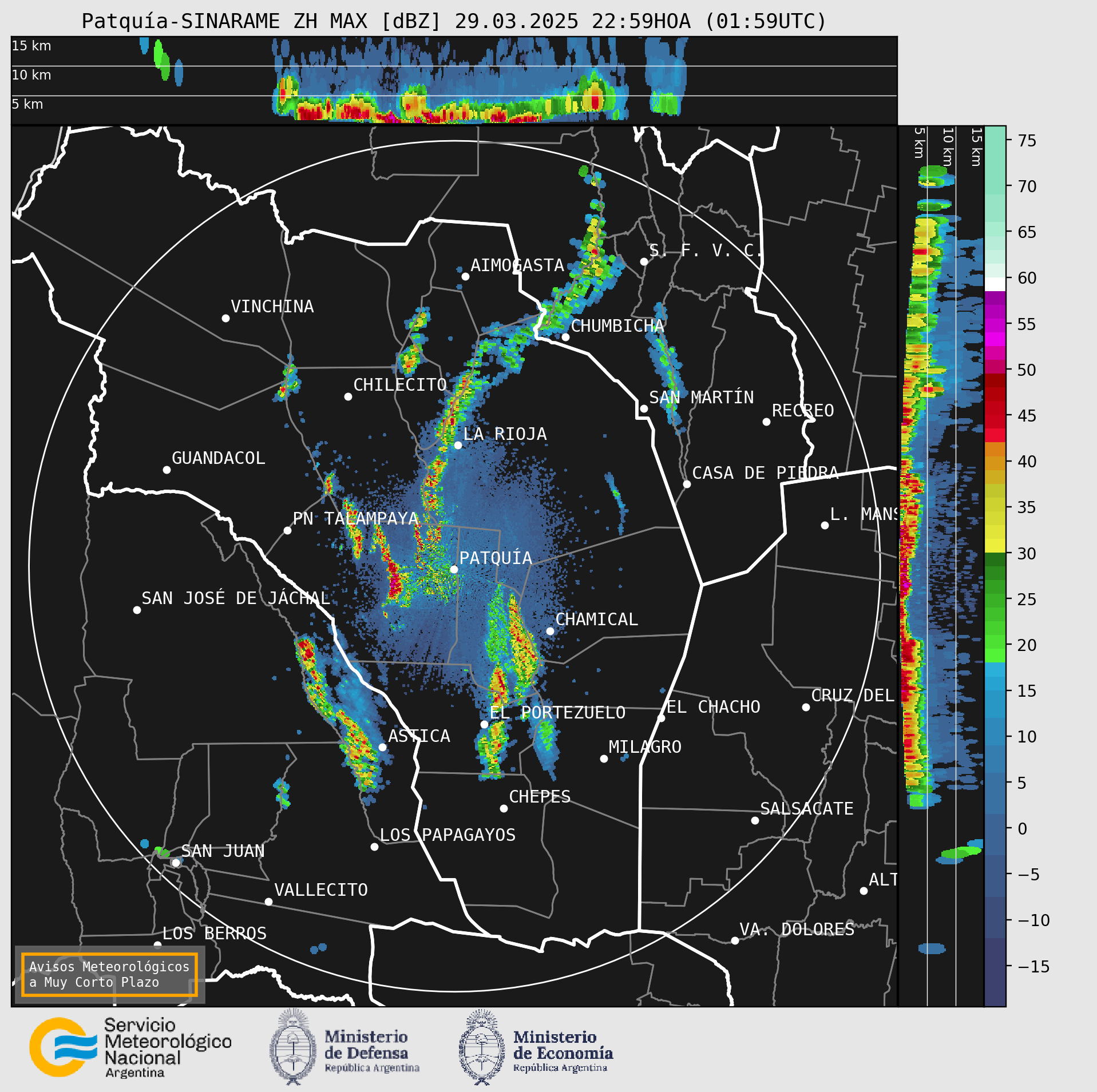Click the yellow 30 dBZ color band

(995, 546)
